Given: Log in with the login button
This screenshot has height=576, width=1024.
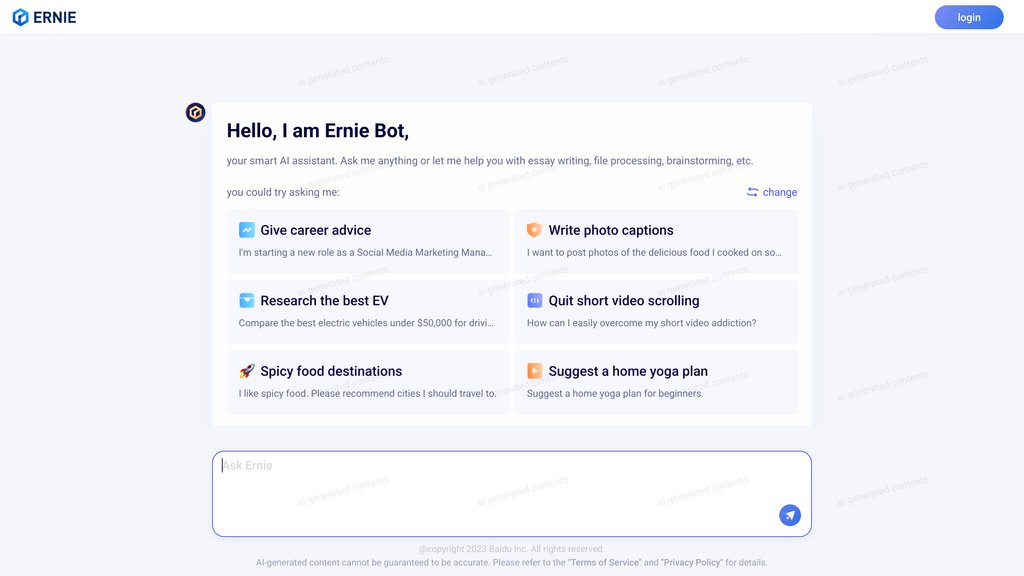Looking at the screenshot, I should (x=968, y=17).
